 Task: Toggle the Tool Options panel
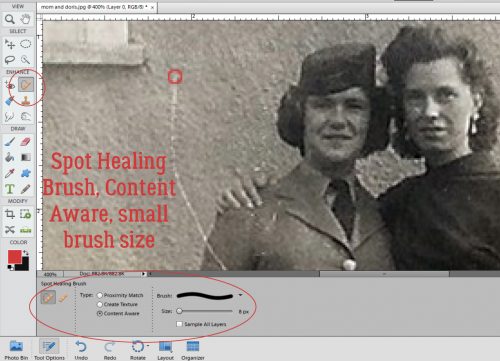pos(49,350)
